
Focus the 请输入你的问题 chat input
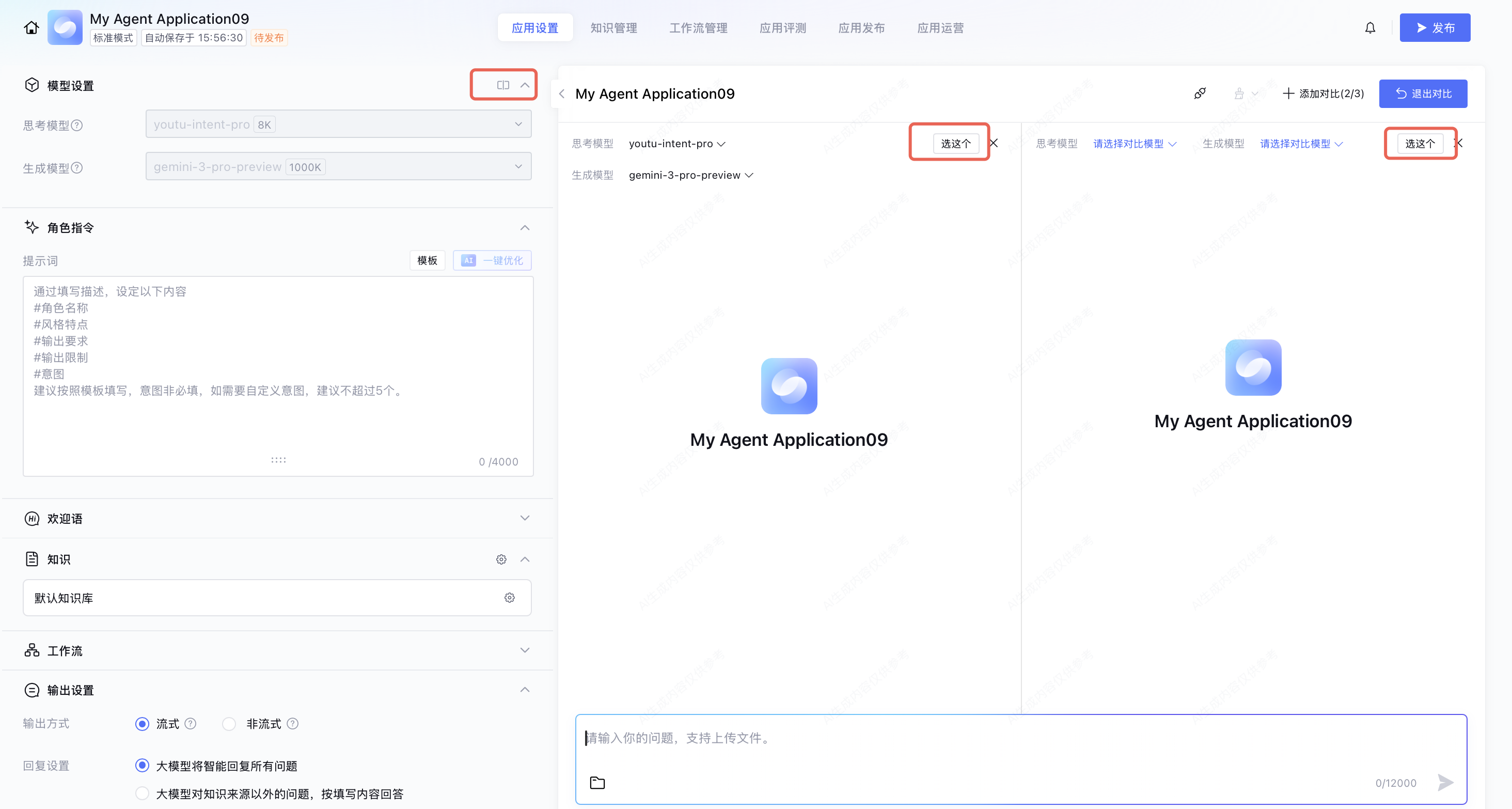click(x=998, y=738)
